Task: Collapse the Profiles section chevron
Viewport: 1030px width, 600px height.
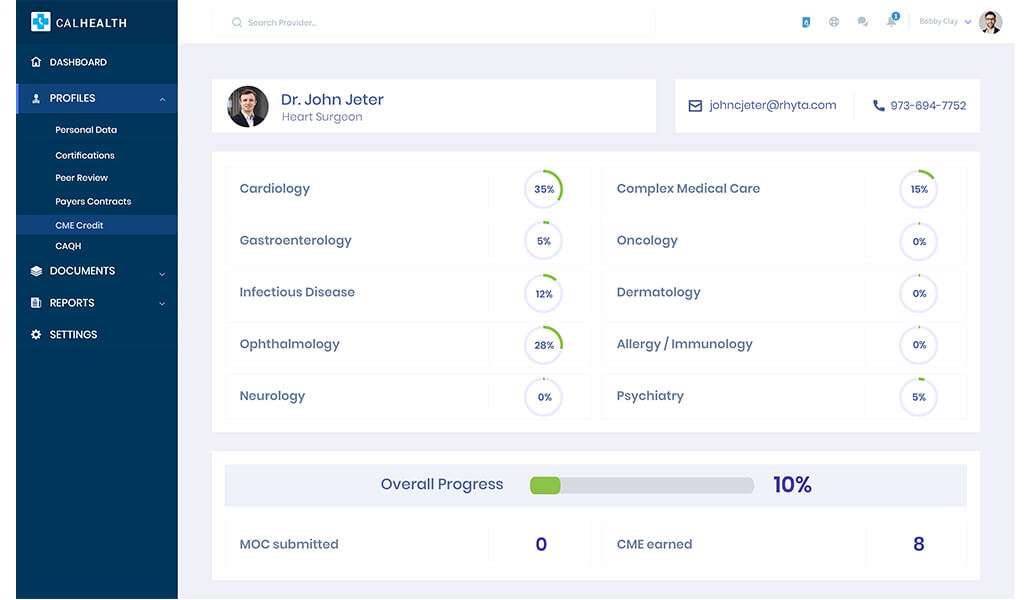Action: 160,98
